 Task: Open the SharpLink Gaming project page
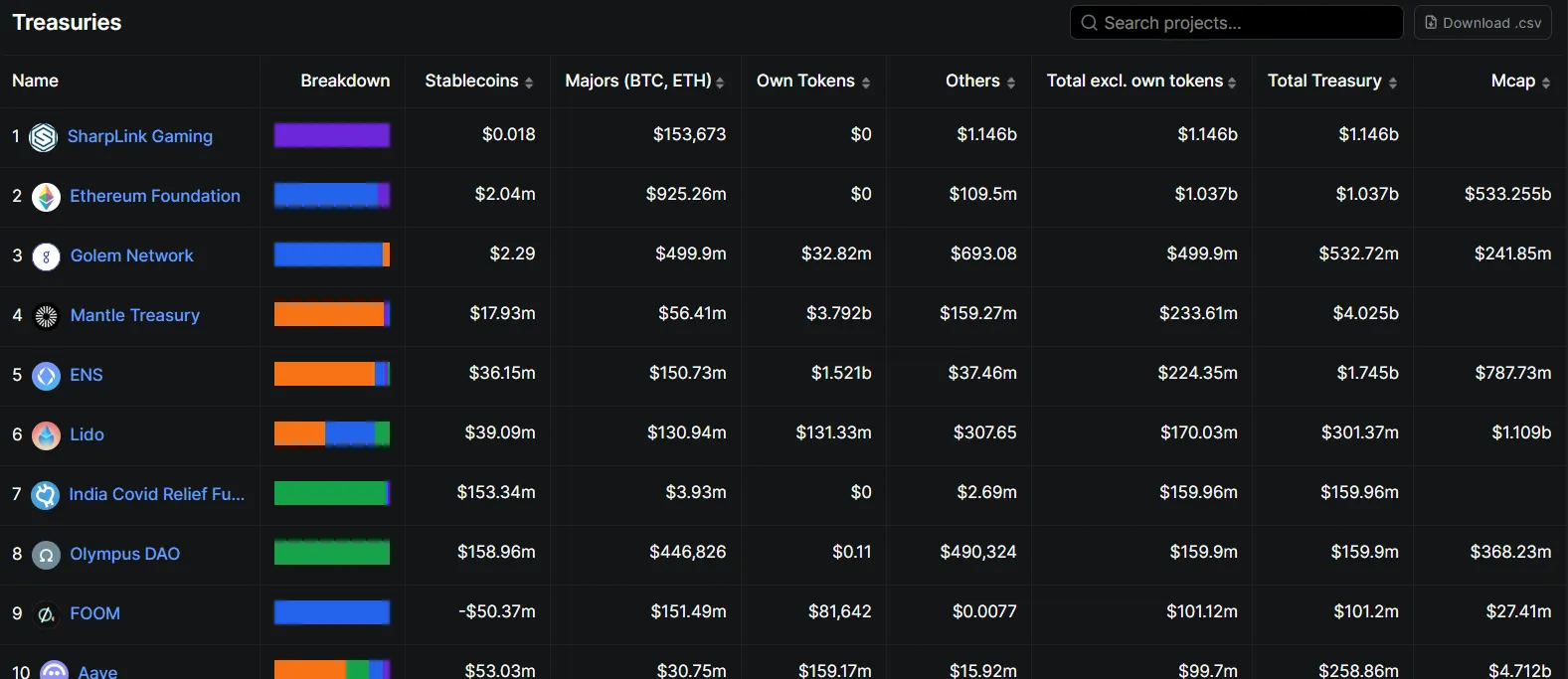[x=140, y=137]
